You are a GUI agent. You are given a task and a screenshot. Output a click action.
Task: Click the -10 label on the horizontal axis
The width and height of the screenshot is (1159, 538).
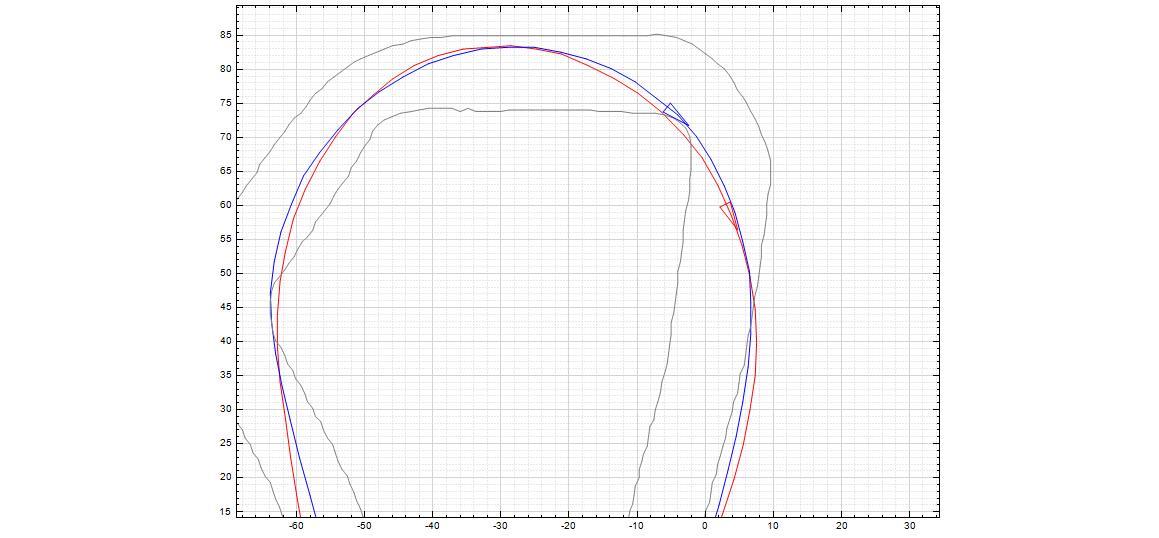point(636,526)
